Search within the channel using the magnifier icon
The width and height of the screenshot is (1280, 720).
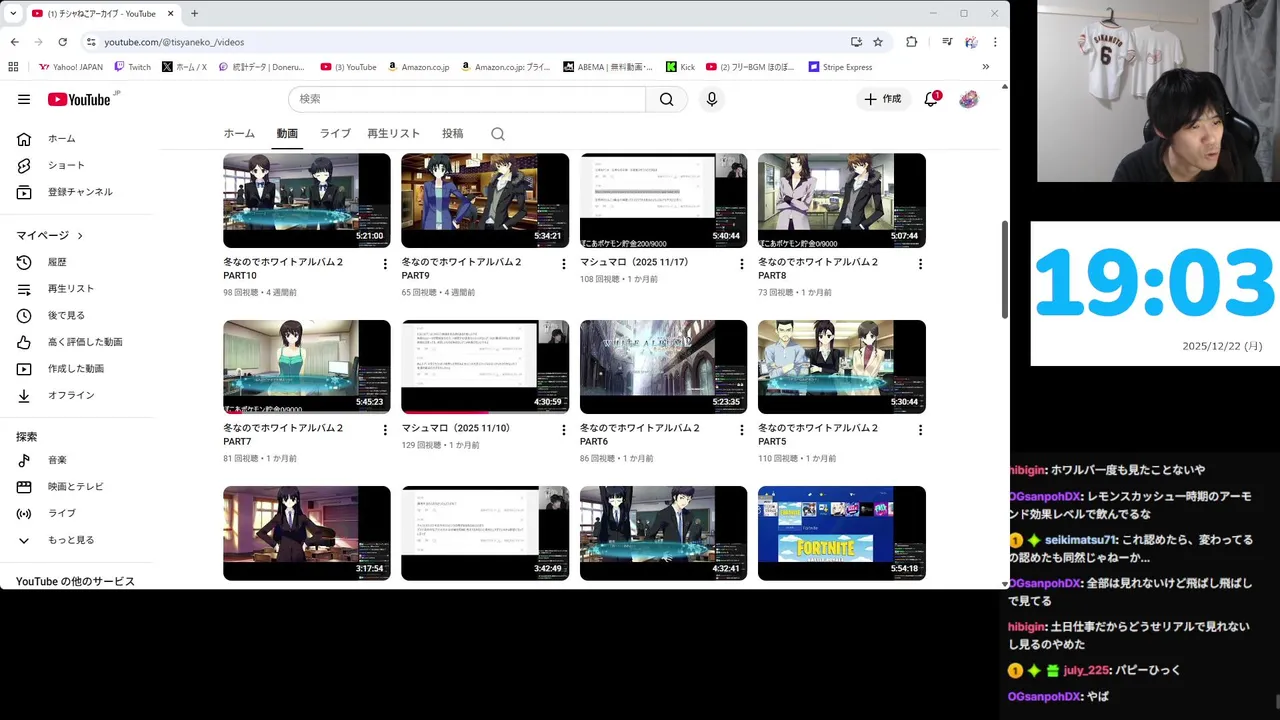point(498,134)
